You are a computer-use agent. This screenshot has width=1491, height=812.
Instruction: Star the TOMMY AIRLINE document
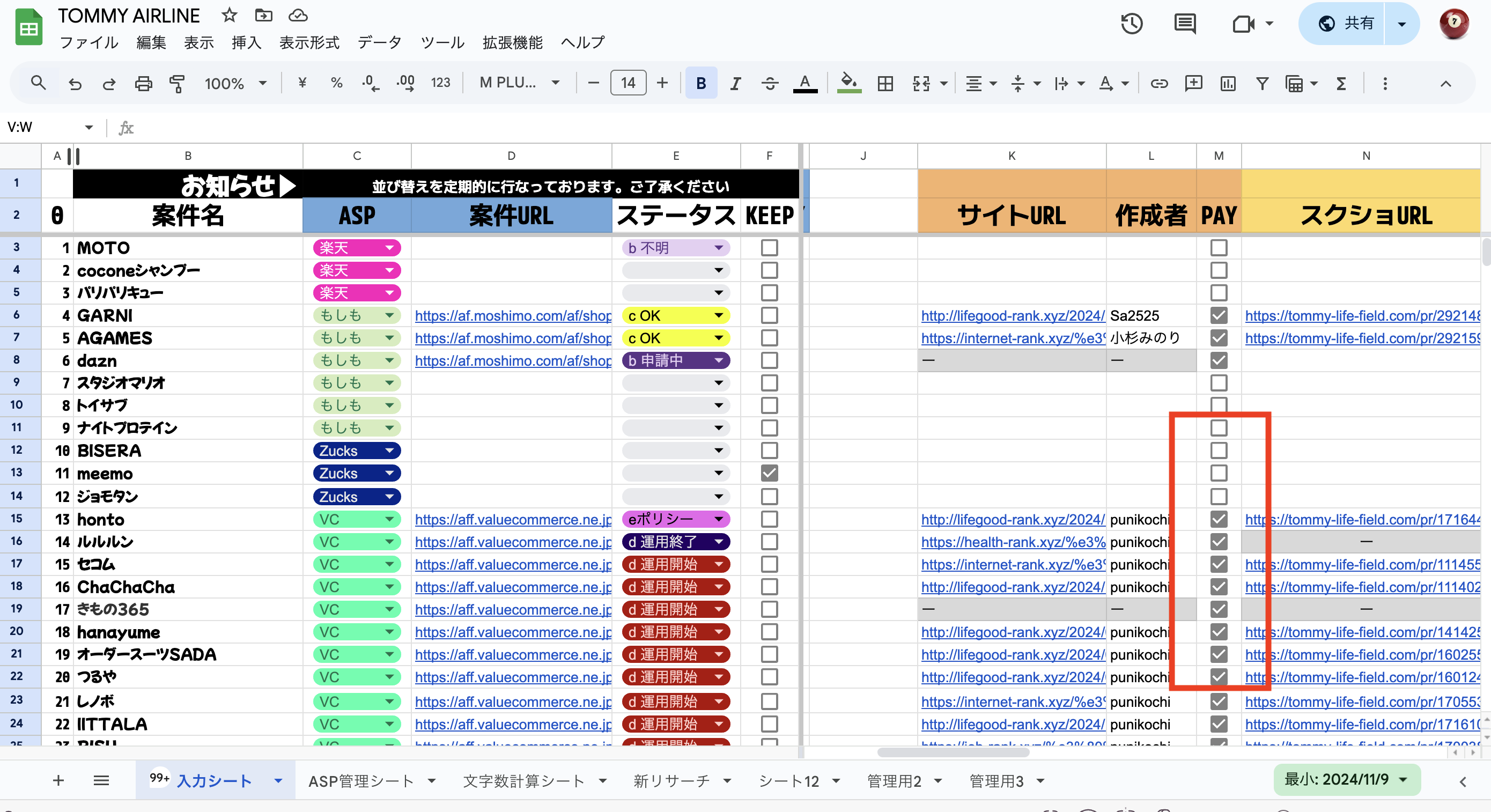point(229,16)
